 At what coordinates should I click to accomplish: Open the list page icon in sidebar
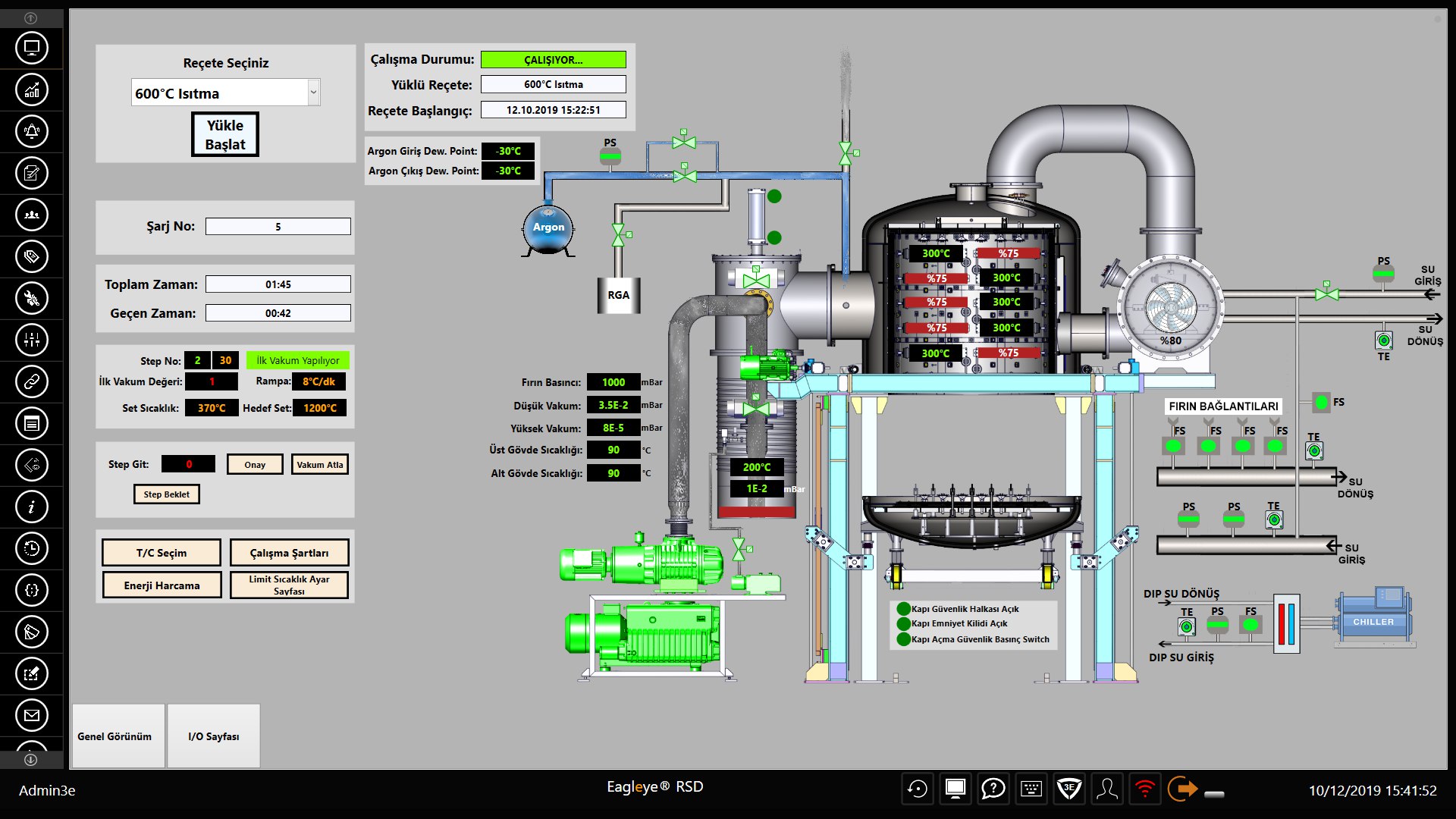[32, 423]
